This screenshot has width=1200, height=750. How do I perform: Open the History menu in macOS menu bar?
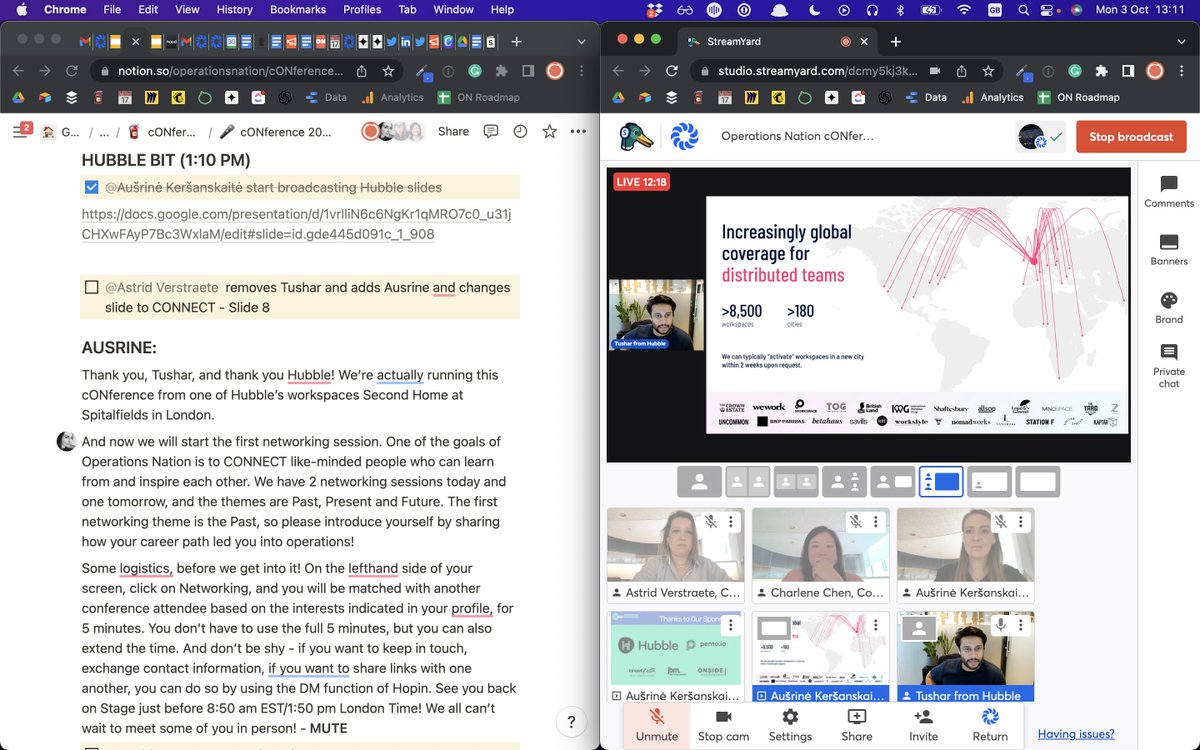(234, 9)
